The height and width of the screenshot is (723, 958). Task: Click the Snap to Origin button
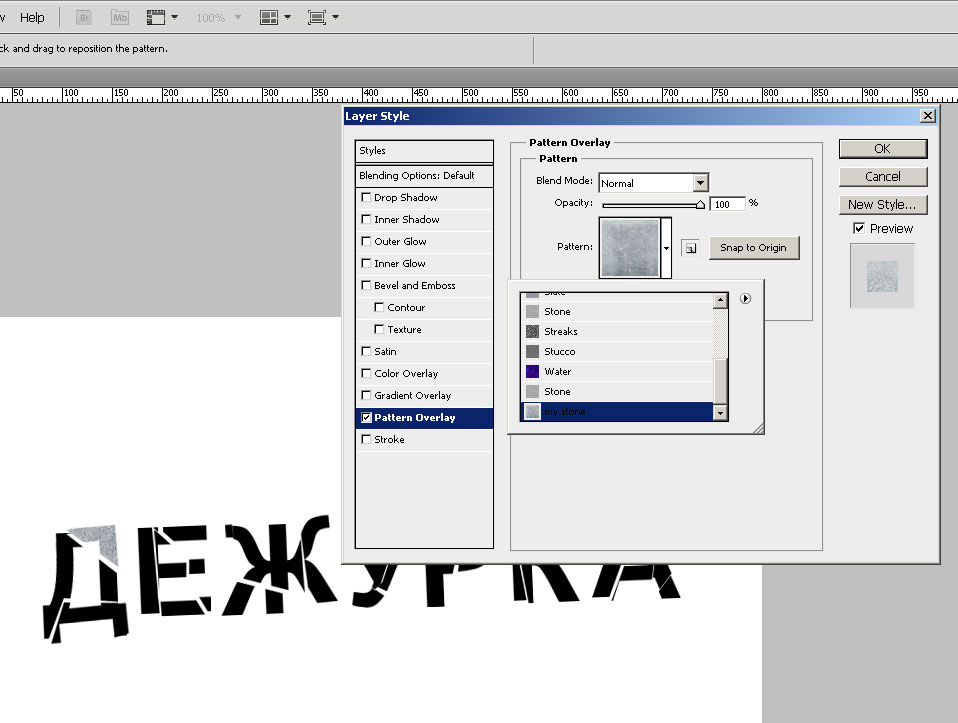point(754,248)
